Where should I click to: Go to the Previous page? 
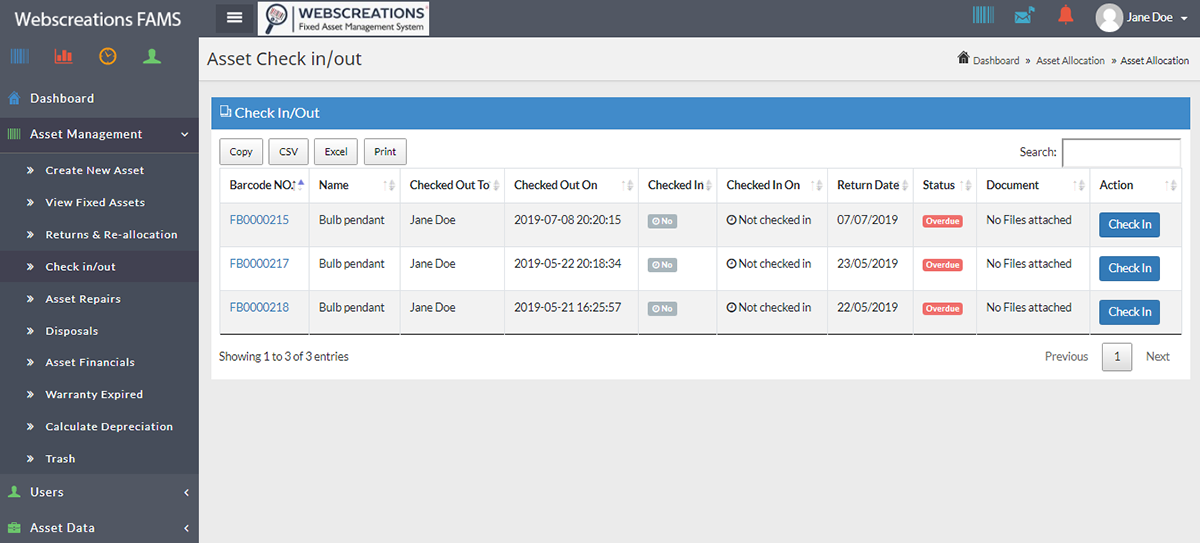(x=1066, y=357)
